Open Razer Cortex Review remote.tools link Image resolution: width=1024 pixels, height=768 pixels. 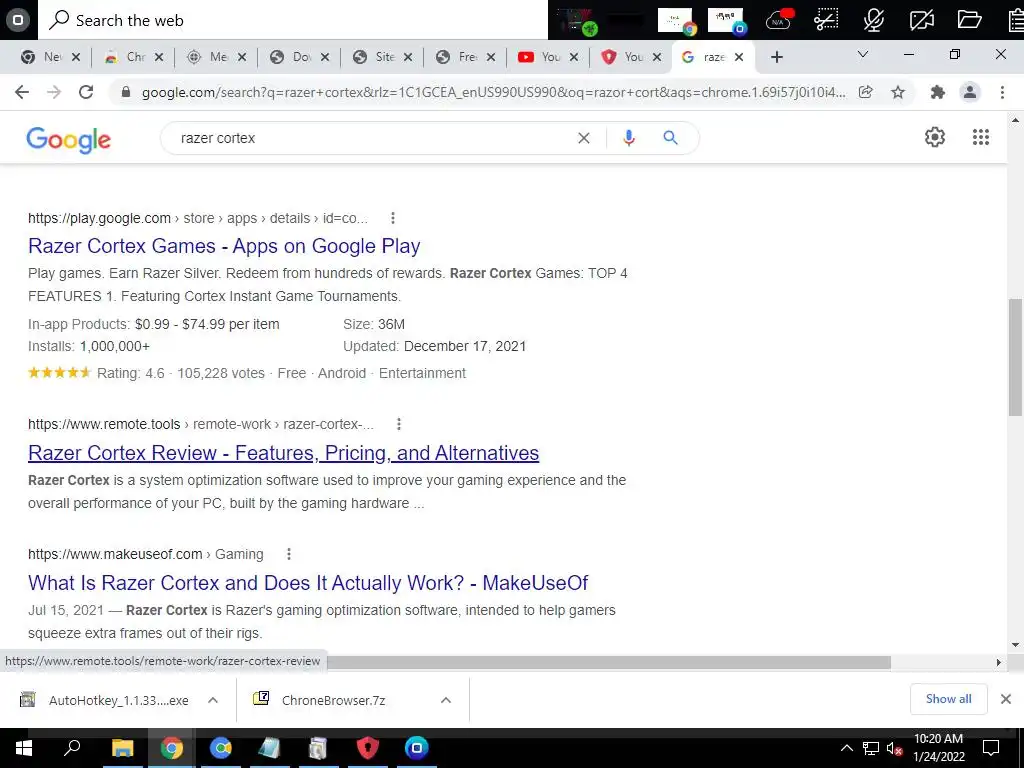click(283, 453)
